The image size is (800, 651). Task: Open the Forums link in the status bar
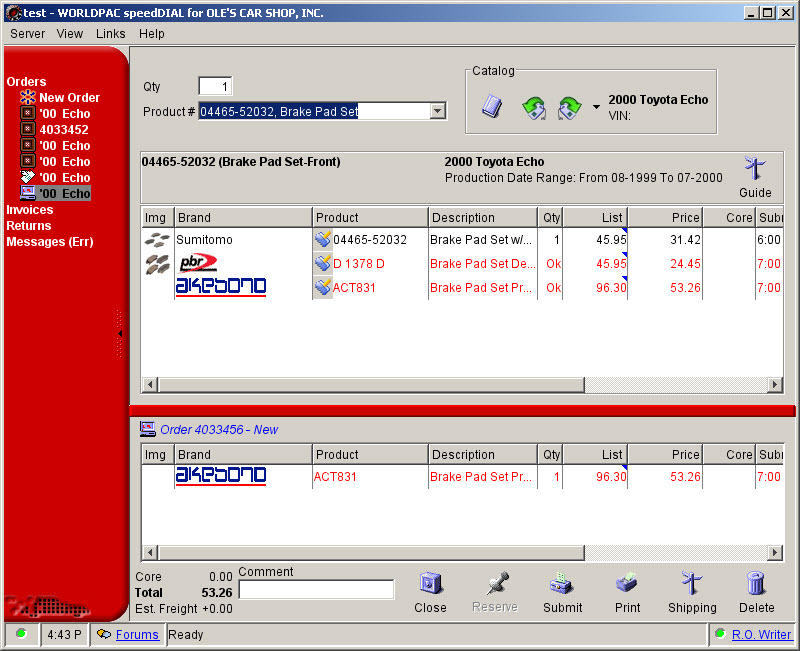pyautogui.click(x=137, y=635)
